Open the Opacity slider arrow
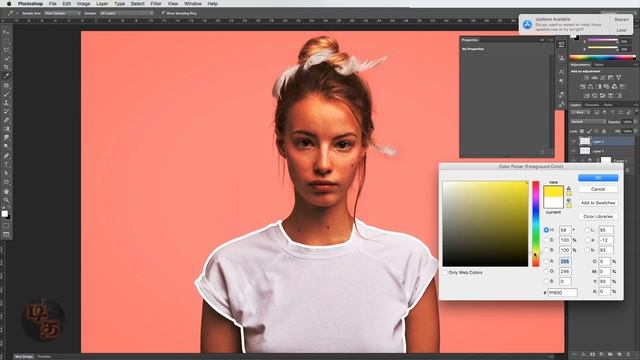 tap(635, 122)
